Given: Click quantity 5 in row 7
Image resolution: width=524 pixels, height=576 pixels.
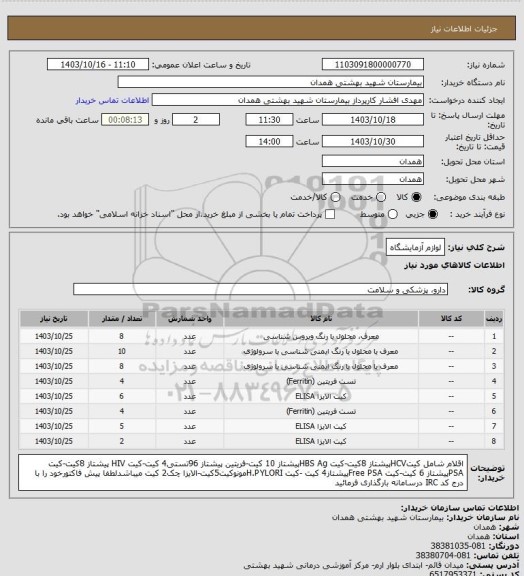Looking at the screenshot, I should pos(122,426).
